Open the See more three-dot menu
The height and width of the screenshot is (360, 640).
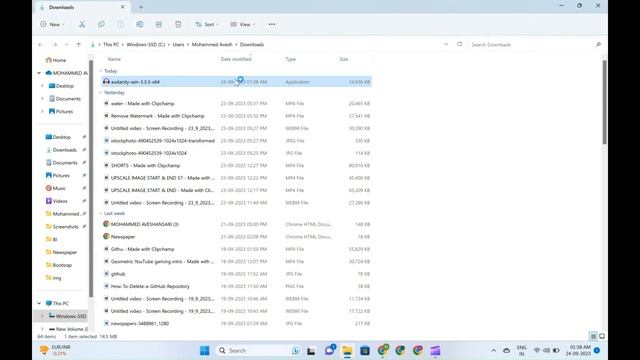[272, 24]
